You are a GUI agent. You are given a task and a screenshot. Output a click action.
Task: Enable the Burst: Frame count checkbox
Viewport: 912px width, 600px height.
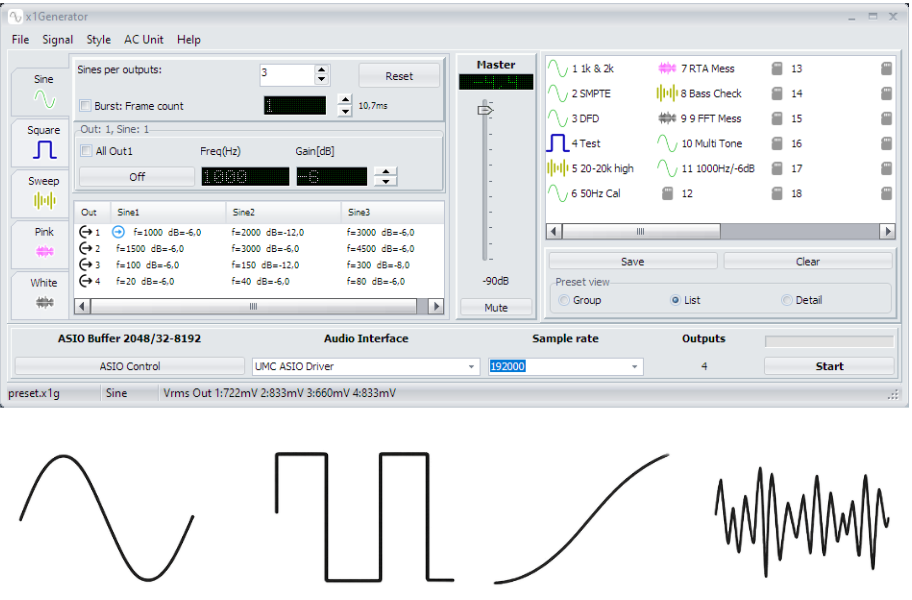86,106
